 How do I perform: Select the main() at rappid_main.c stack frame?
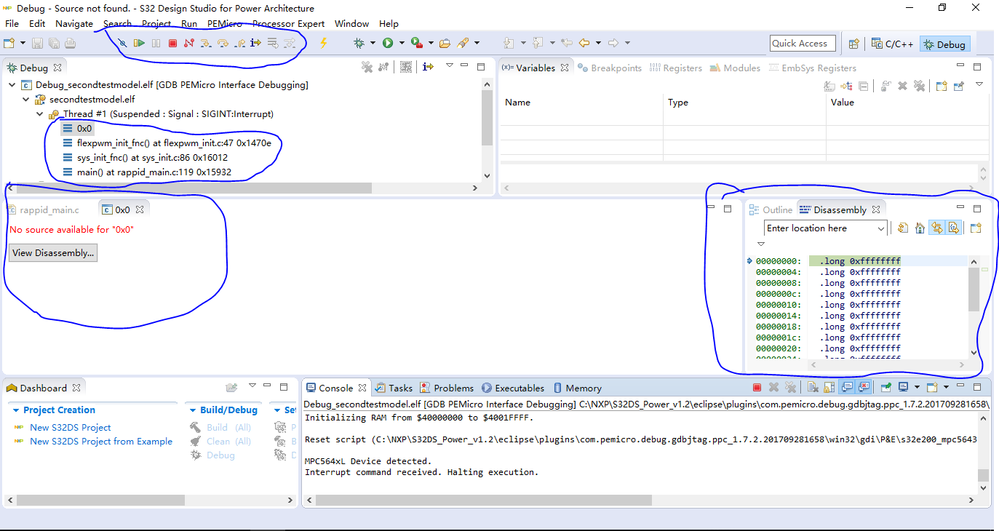[x=147, y=172]
